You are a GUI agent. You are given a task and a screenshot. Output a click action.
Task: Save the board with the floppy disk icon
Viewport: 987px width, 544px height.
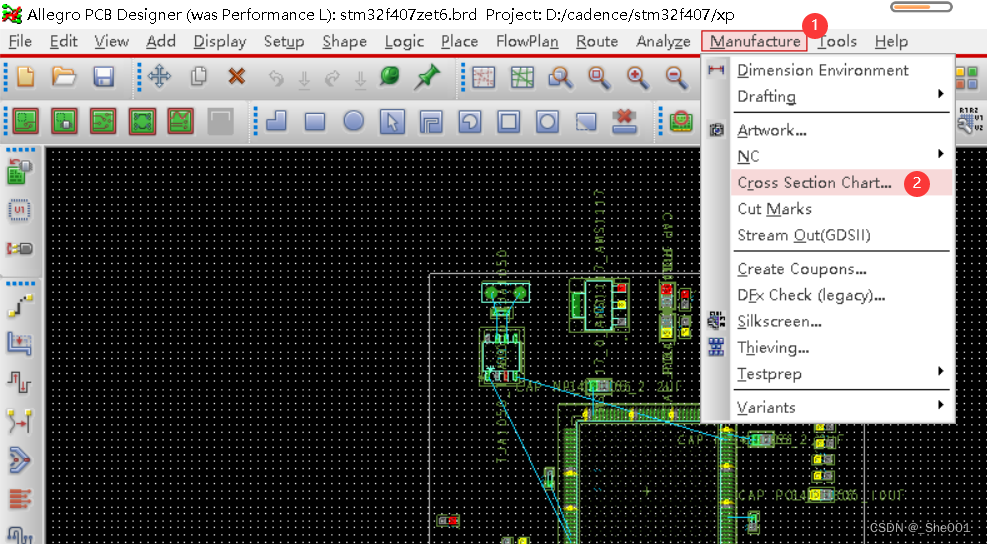tap(103, 76)
